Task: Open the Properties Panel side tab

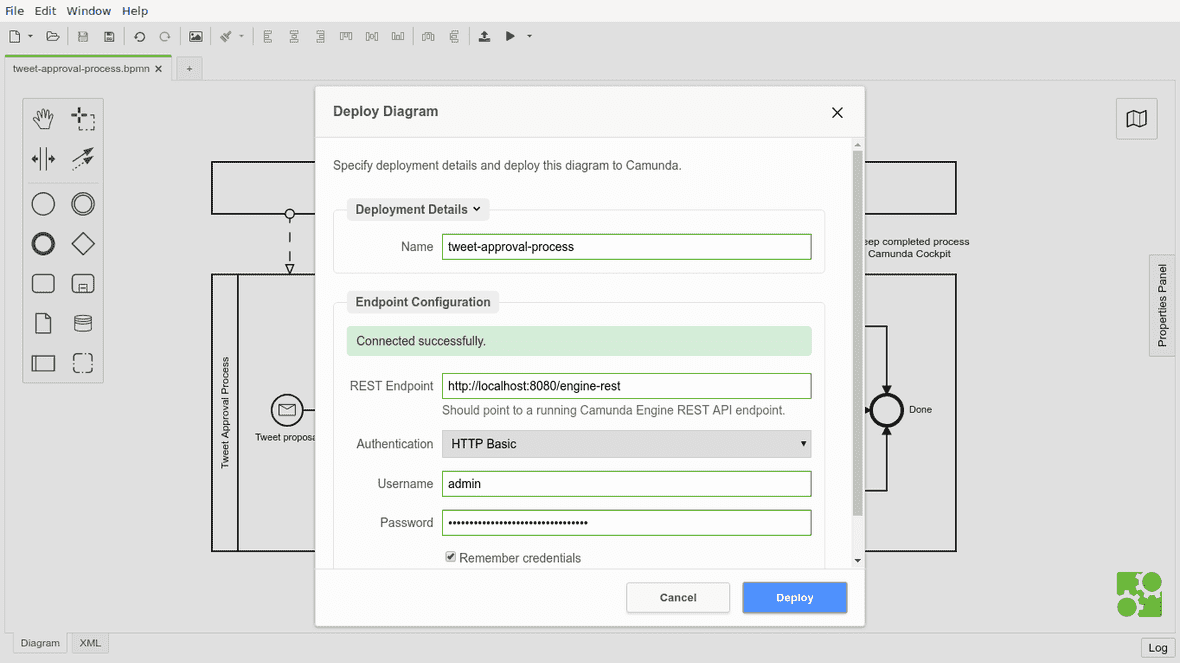Action: 1162,305
